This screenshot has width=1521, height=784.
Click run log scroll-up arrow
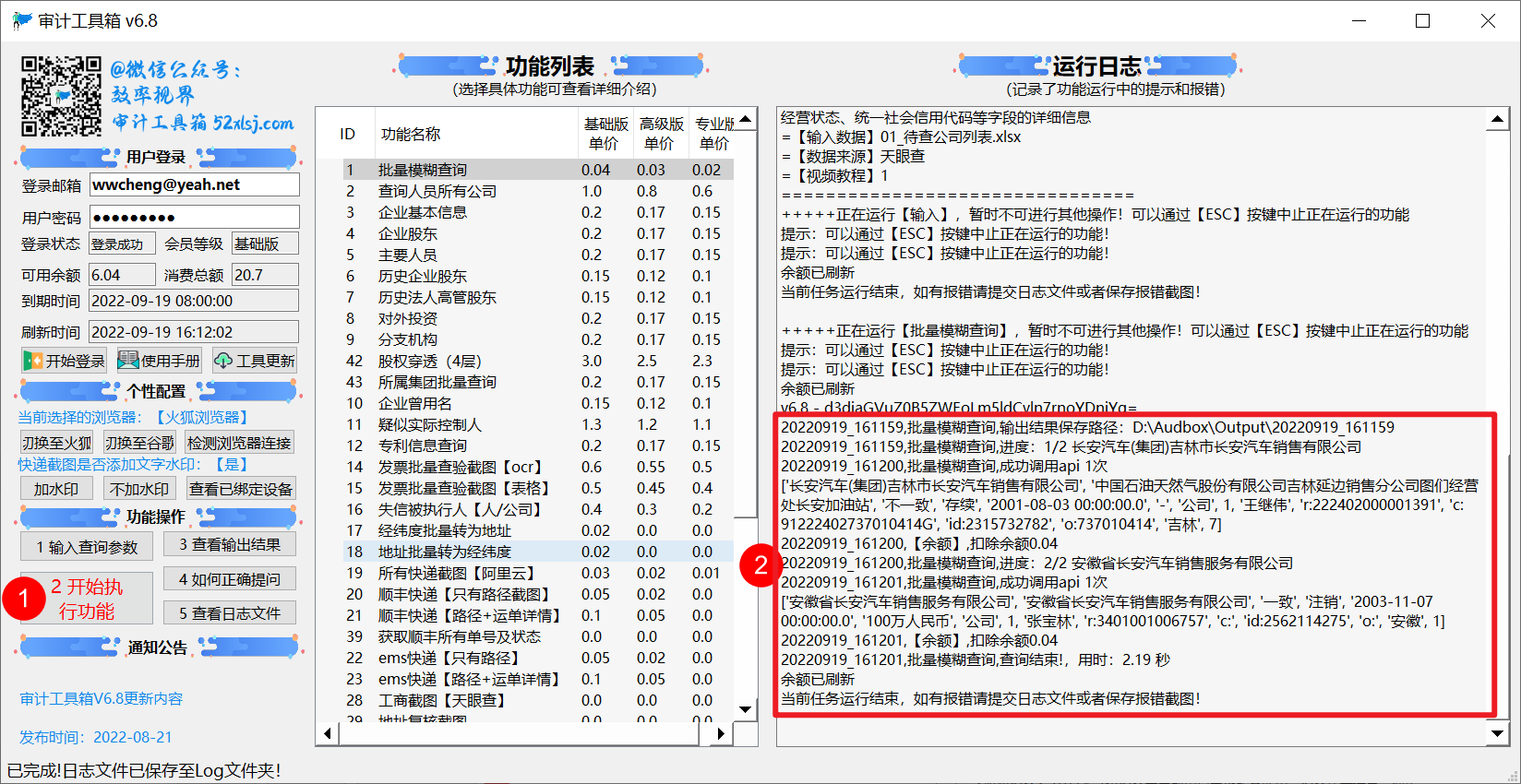click(x=1497, y=119)
